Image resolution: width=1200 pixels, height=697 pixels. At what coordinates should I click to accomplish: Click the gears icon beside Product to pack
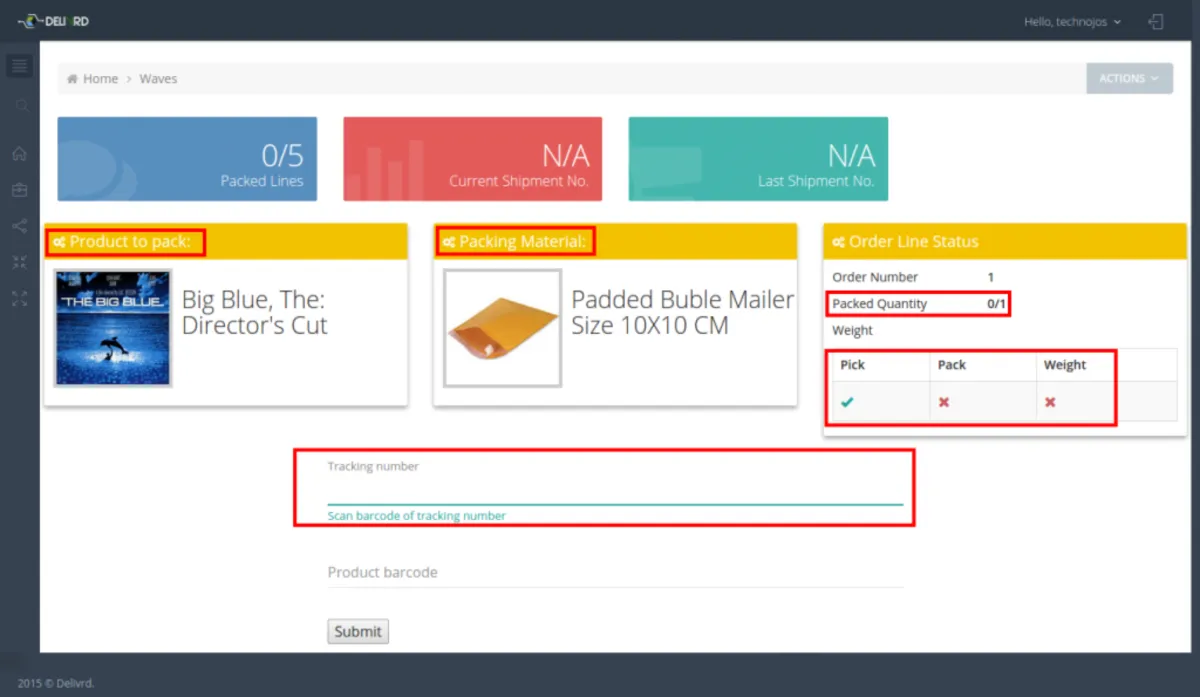pyautogui.click(x=60, y=242)
